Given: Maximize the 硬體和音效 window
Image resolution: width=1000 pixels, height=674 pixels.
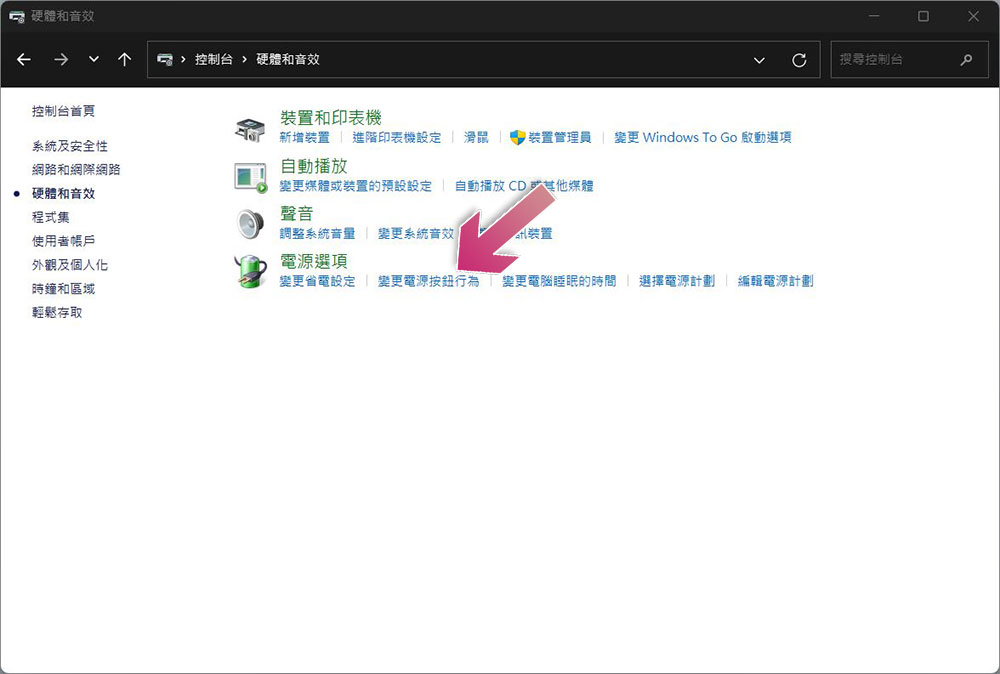Looking at the screenshot, I should tap(923, 16).
